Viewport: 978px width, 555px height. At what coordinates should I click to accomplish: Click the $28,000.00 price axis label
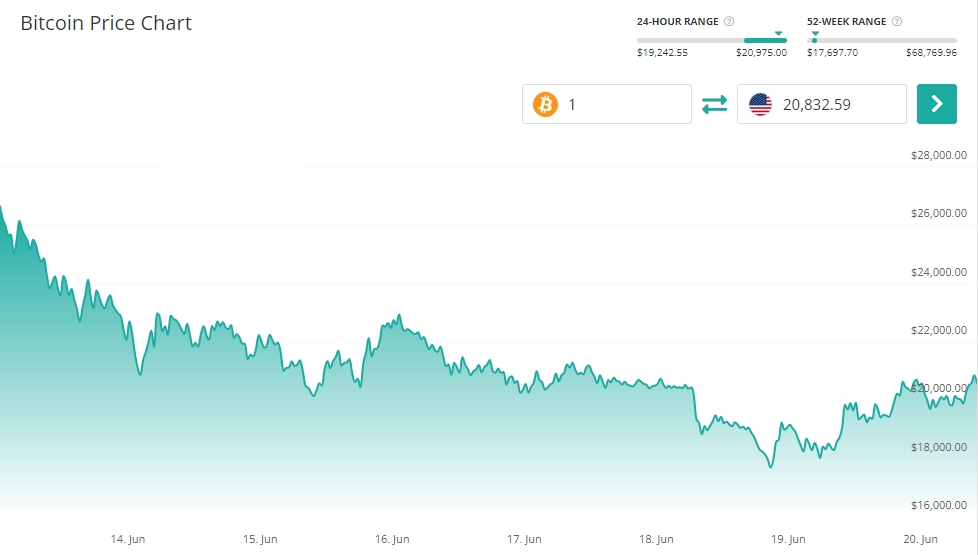click(x=939, y=155)
